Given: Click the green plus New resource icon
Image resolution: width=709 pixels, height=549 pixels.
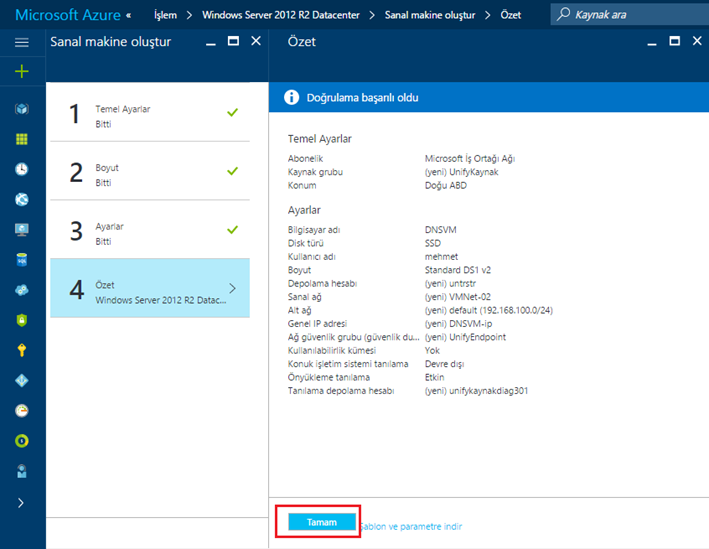Looking at the screenshot, I should (22, 71).
